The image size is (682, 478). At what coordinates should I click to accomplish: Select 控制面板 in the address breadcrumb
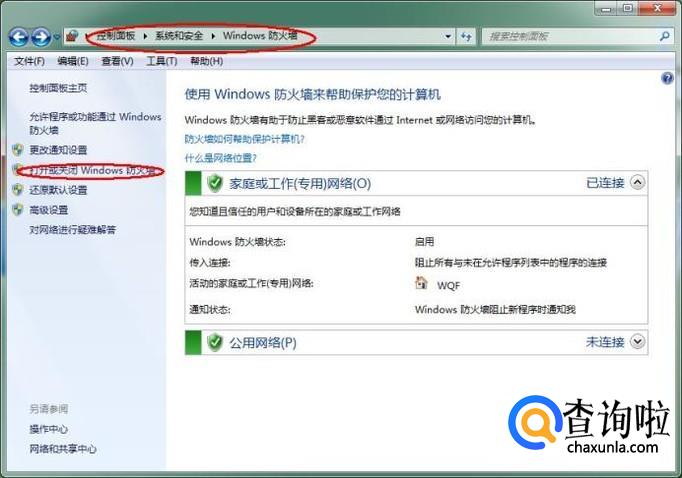116,36
